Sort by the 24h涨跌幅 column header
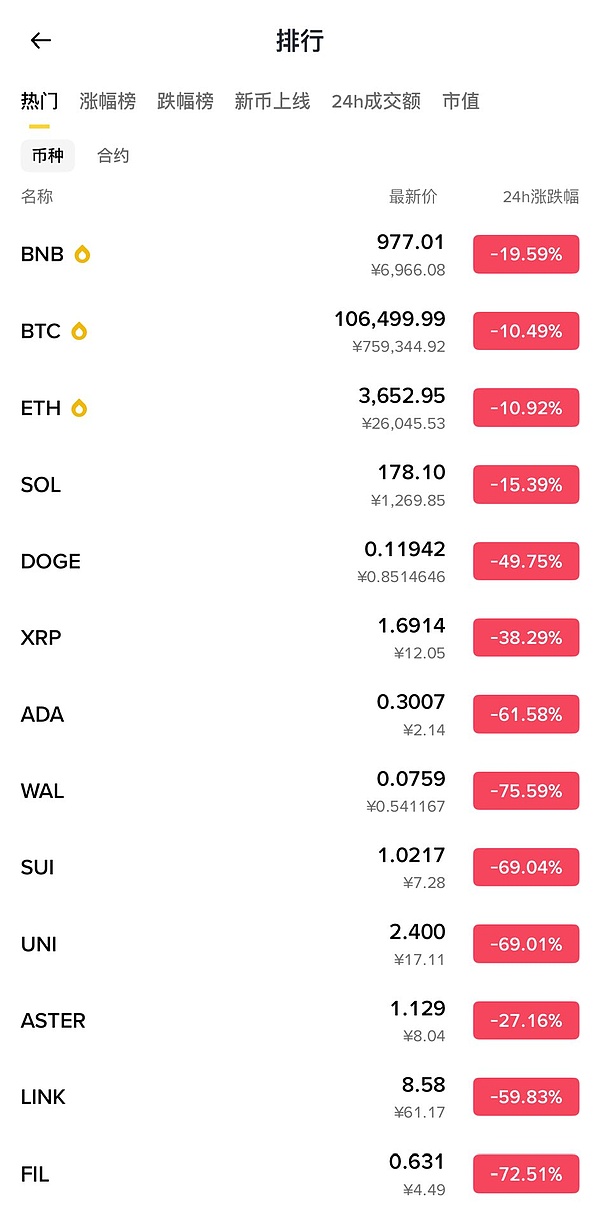600x1209 pixels. coord(540,197)
